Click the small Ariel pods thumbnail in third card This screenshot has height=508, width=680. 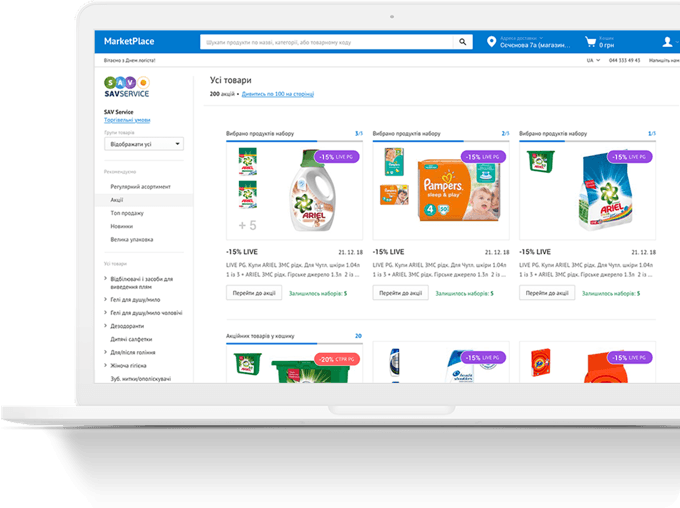pyautogui.click(x=539, y=161)
